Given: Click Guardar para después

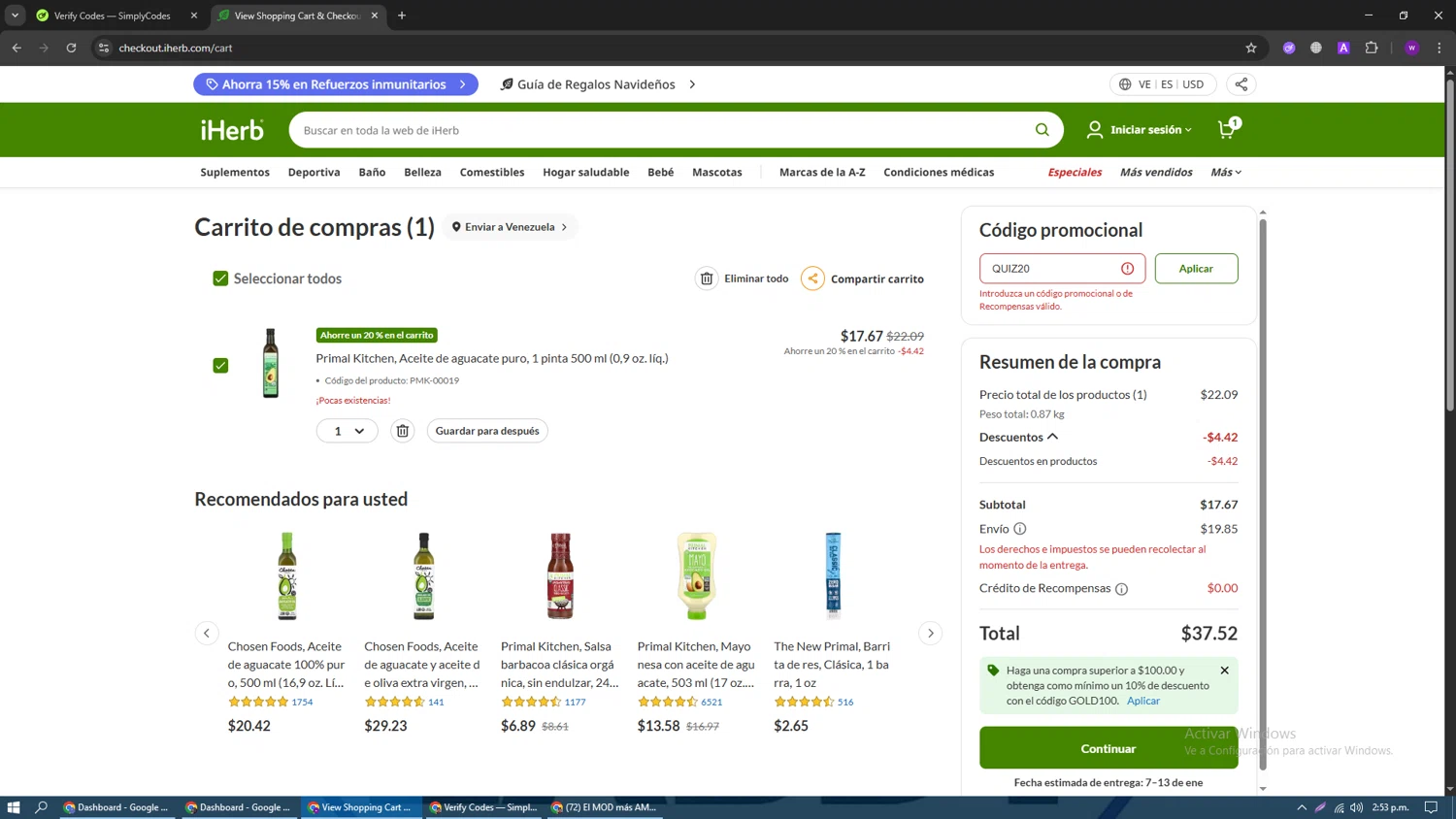Looking at the screenshot, I should [x=487, y=431].
